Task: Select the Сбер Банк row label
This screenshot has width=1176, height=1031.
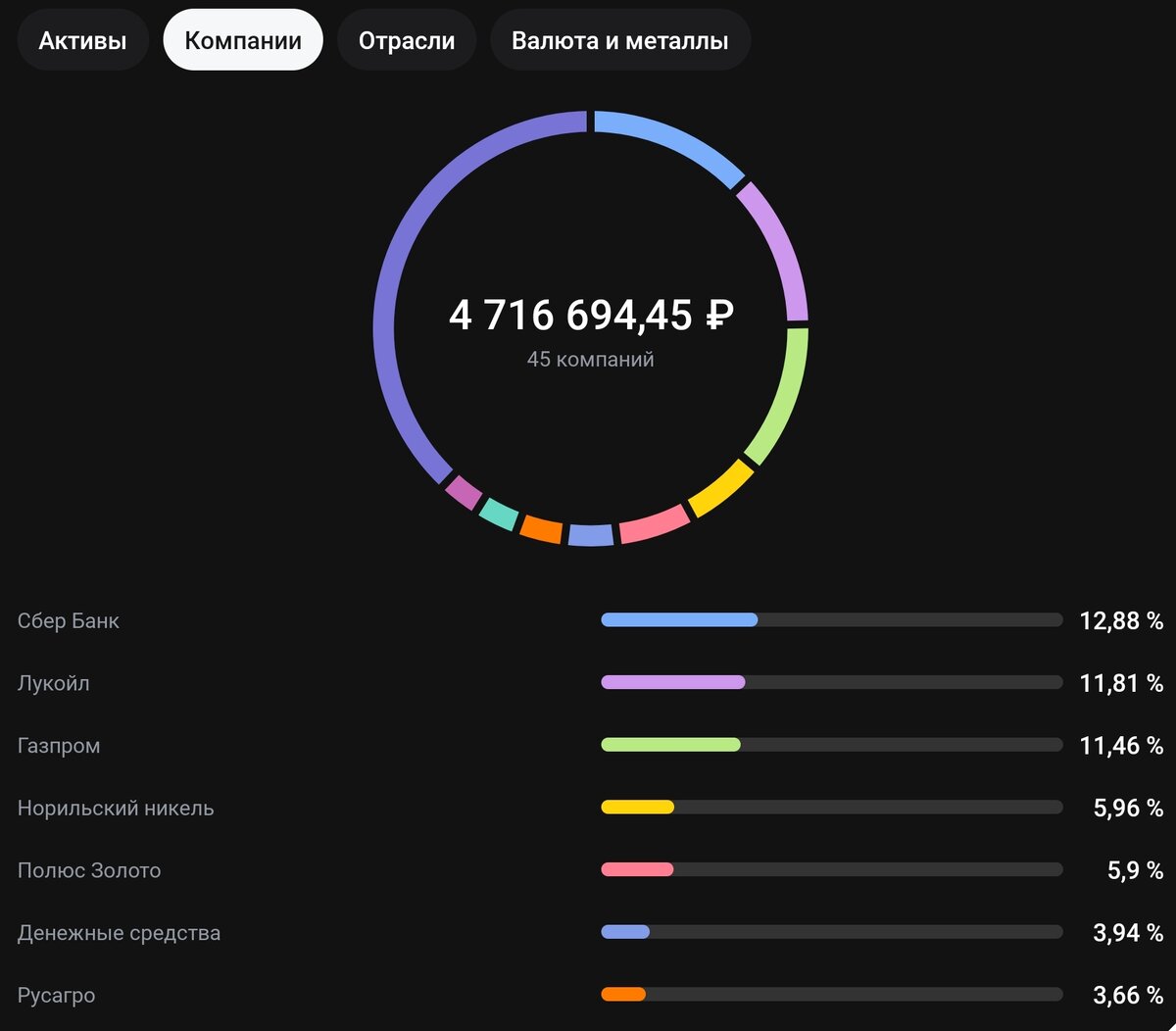Action: (69, 620)
